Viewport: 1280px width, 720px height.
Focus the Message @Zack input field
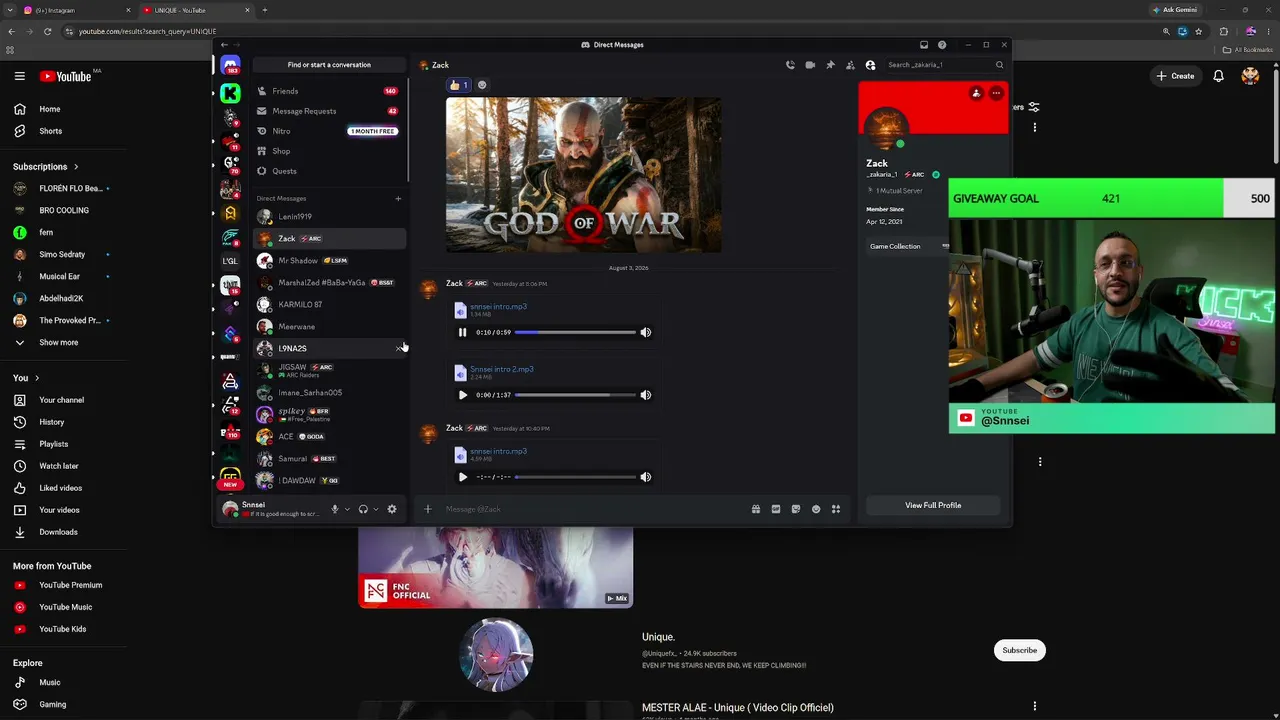click(x=595, y=509)
